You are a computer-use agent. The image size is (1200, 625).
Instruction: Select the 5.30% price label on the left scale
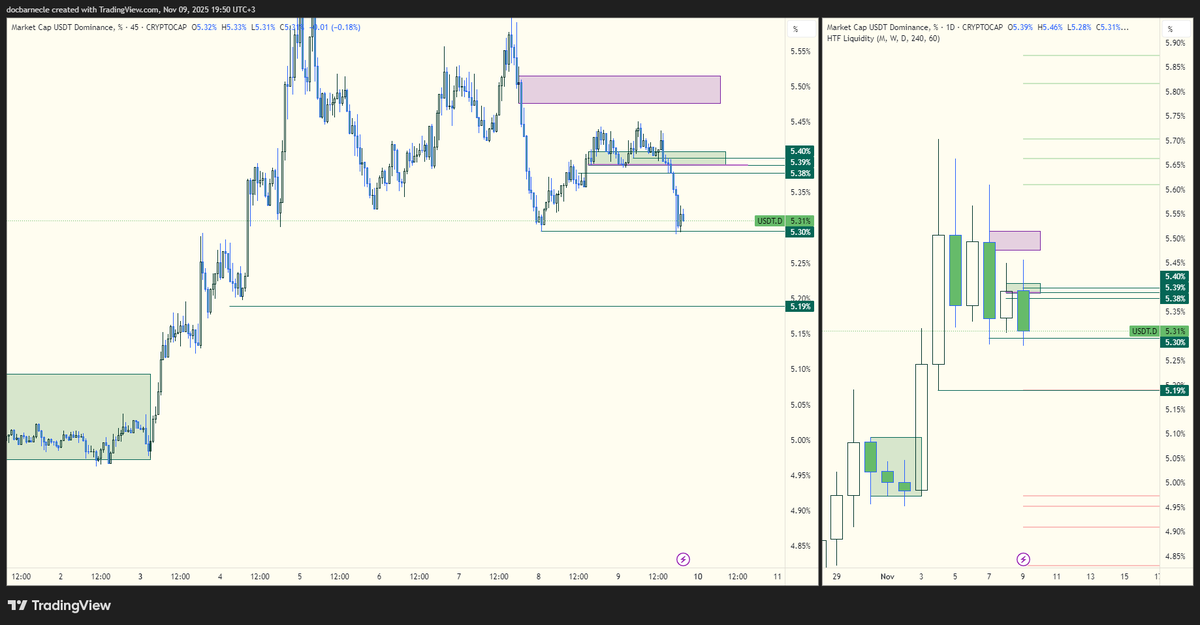(800, 232)
